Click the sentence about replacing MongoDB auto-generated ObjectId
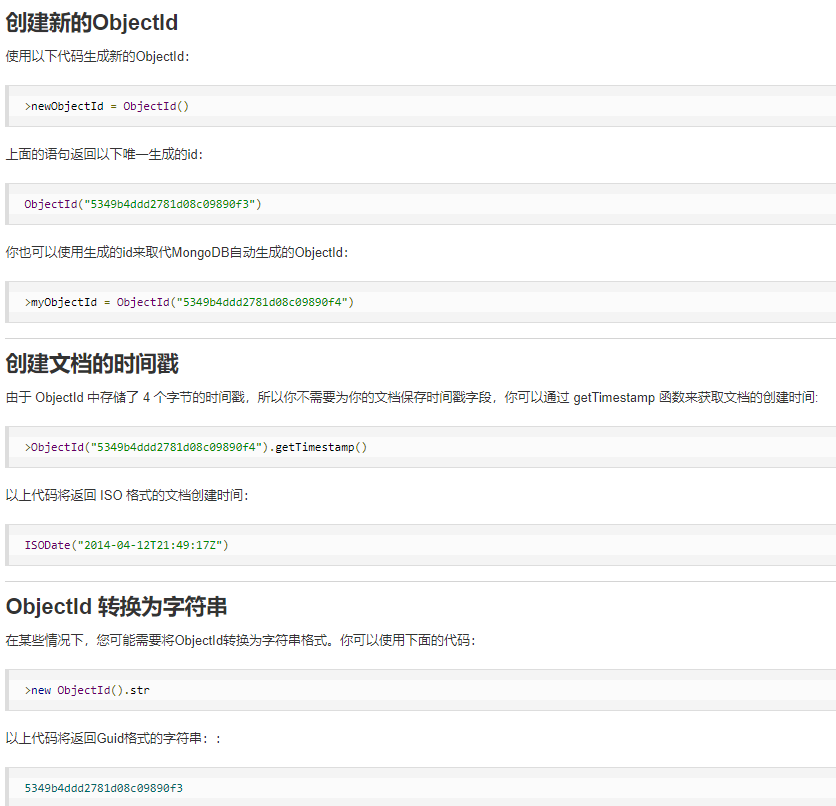This screenshot has width=836, height=806. coord(176,253)
